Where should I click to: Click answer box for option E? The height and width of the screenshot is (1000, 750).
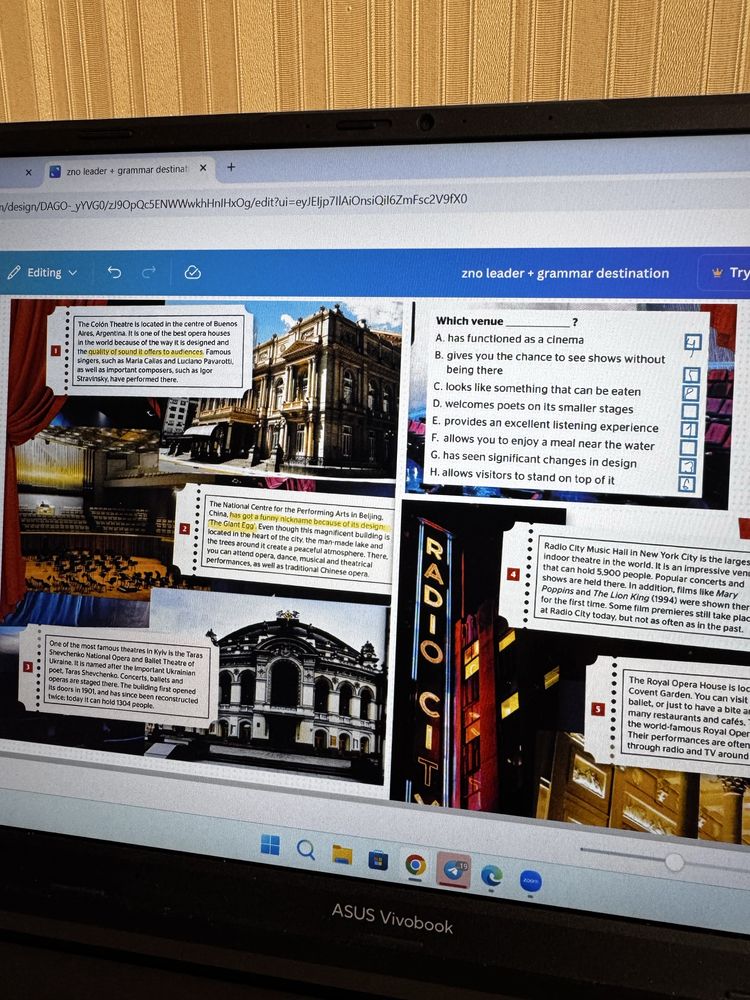[x=689, y=429]
